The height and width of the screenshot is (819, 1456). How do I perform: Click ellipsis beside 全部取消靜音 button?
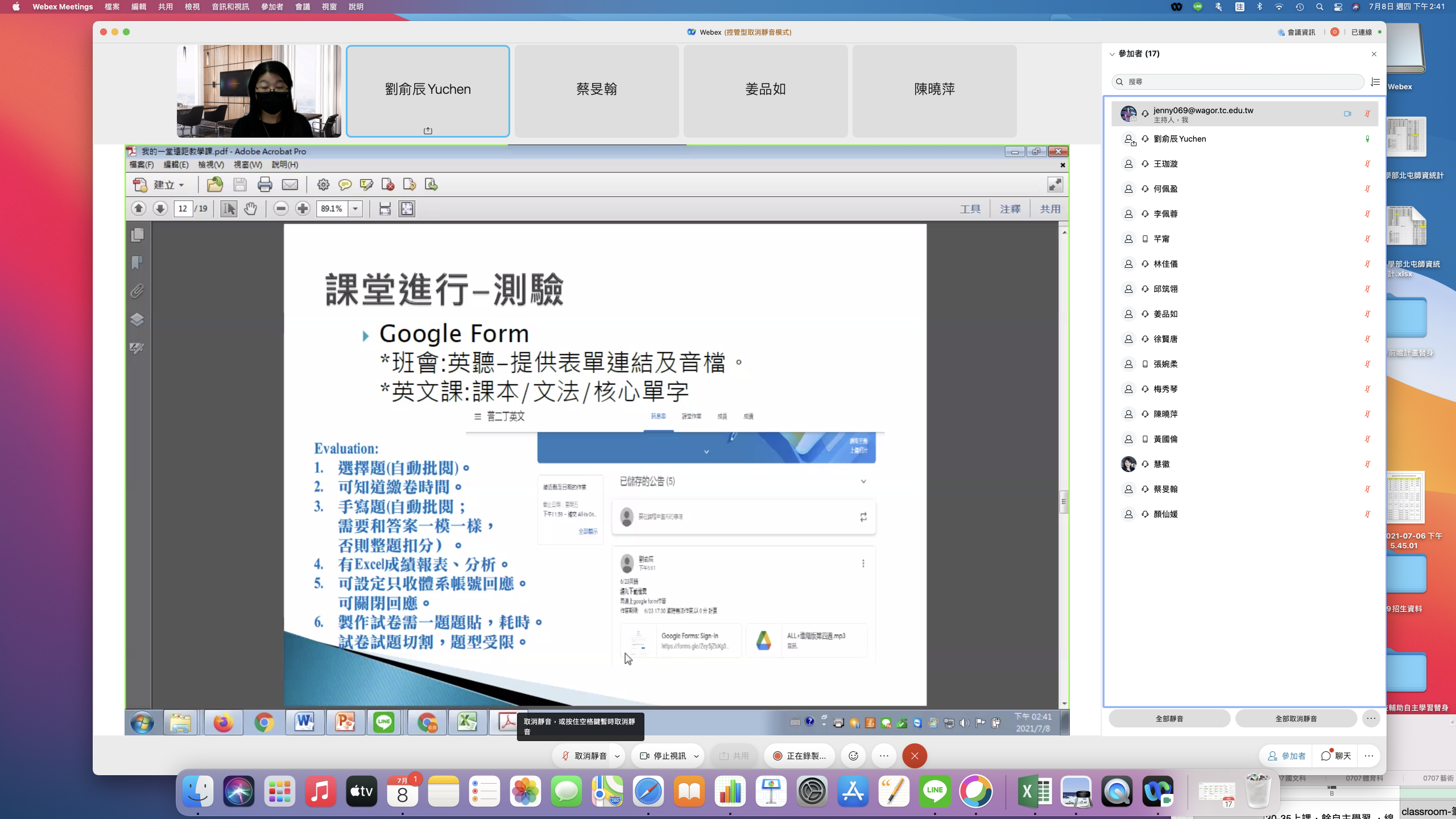1371,718
